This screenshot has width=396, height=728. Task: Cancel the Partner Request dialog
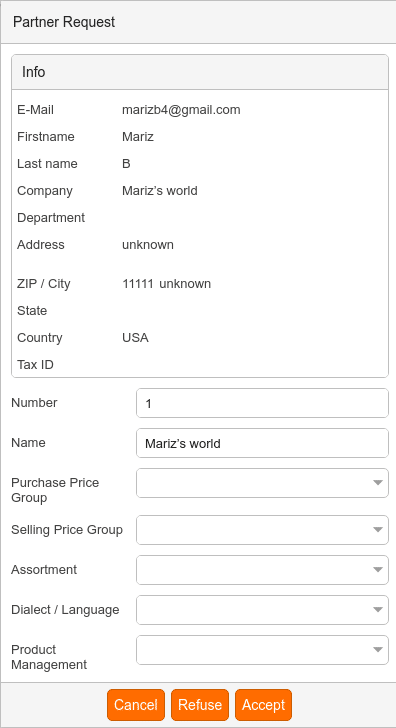pos(136,705)
